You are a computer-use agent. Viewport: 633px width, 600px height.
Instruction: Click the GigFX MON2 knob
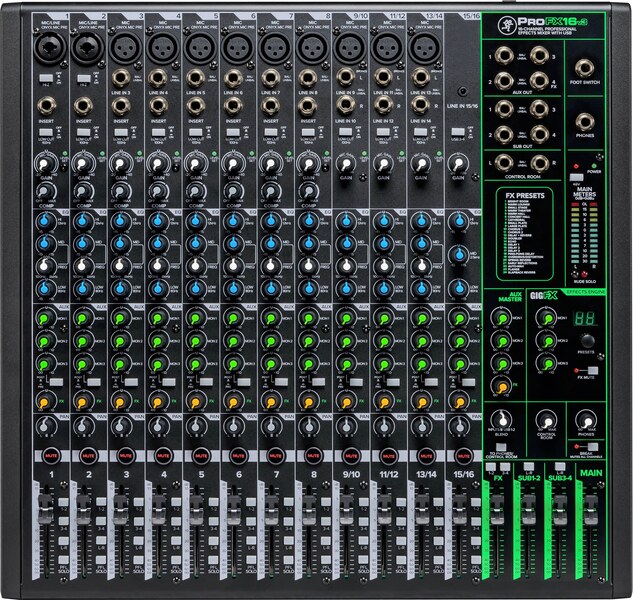(546, 340)
